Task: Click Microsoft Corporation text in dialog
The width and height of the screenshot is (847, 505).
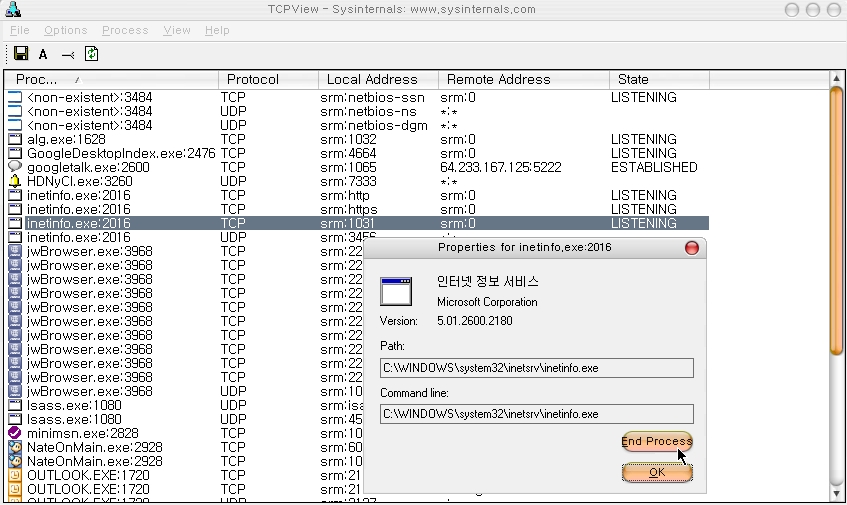Action: click(x=487, y=302)
